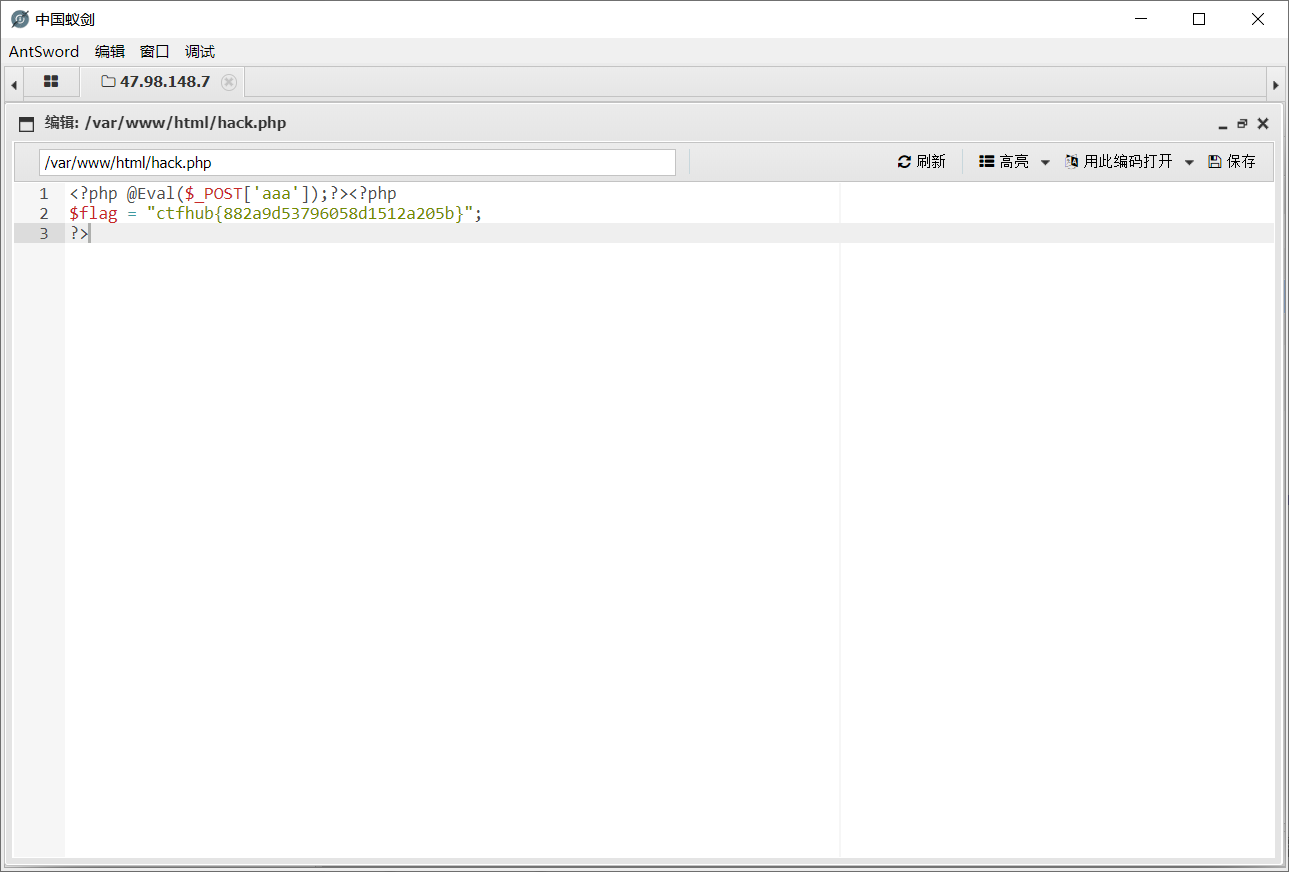Click the 编辑: /var/www/html/hack.php panel title
This screenshot has width=1289, height=872.
pos(165,124)
